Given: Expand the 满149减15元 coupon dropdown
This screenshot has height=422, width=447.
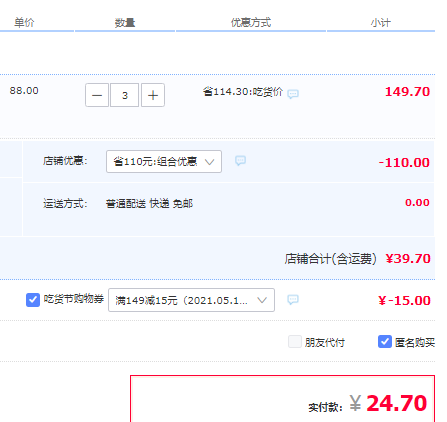Looking at the screenshot, I should (x=191, y=300).
